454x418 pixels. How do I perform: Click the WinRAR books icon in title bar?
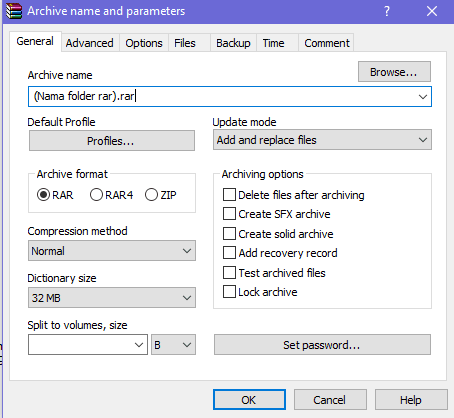pos(14,11)
